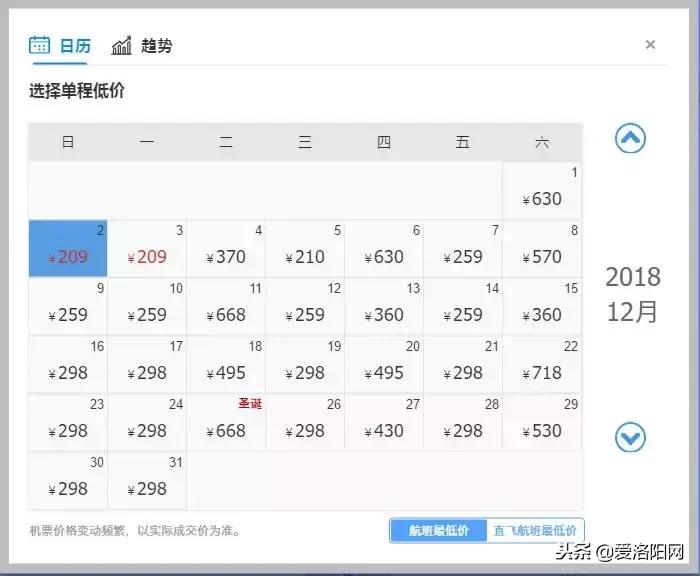Go to previous month with up arrow
Screen dimensions: 700x576
[630, 138]
